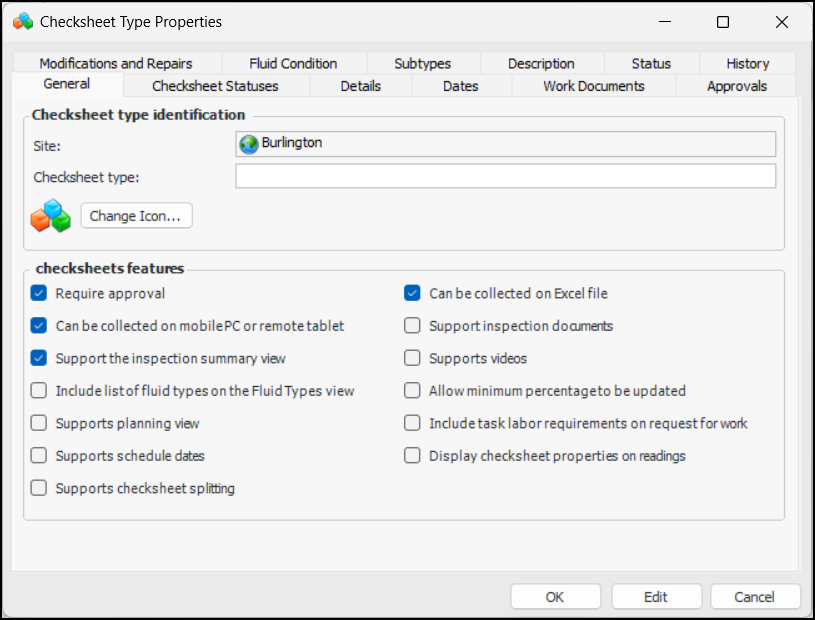Enable Support inspection documents checkbox
Screen dimensions: 815x620
pos(412,326)
